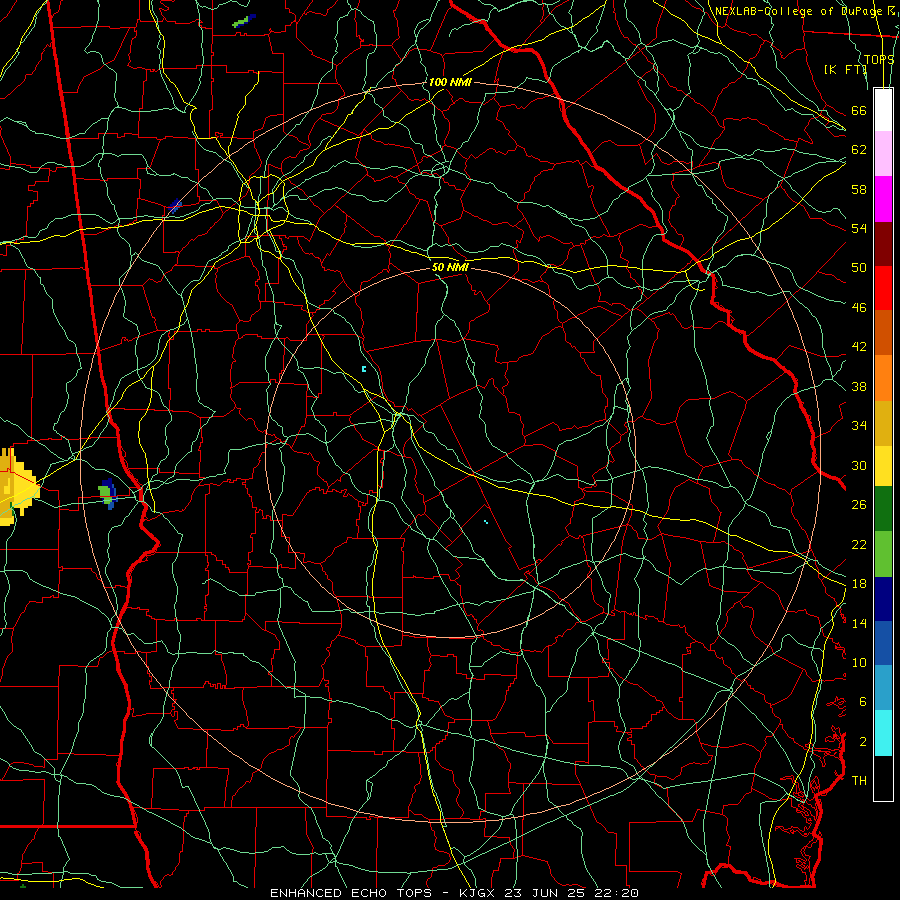Click the legend value "18"
Screen dimensions: 900x900
(859, 584)
